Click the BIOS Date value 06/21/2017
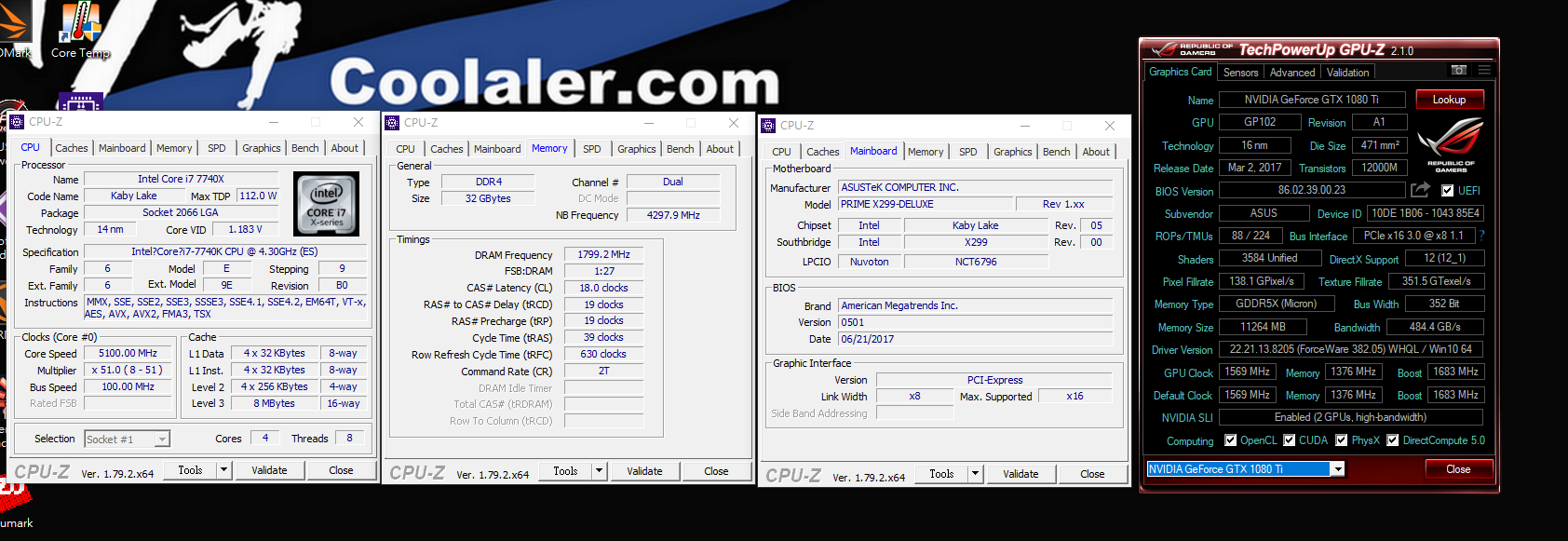The height and width of the screenshot is (541, 1568). pos(976,339)
